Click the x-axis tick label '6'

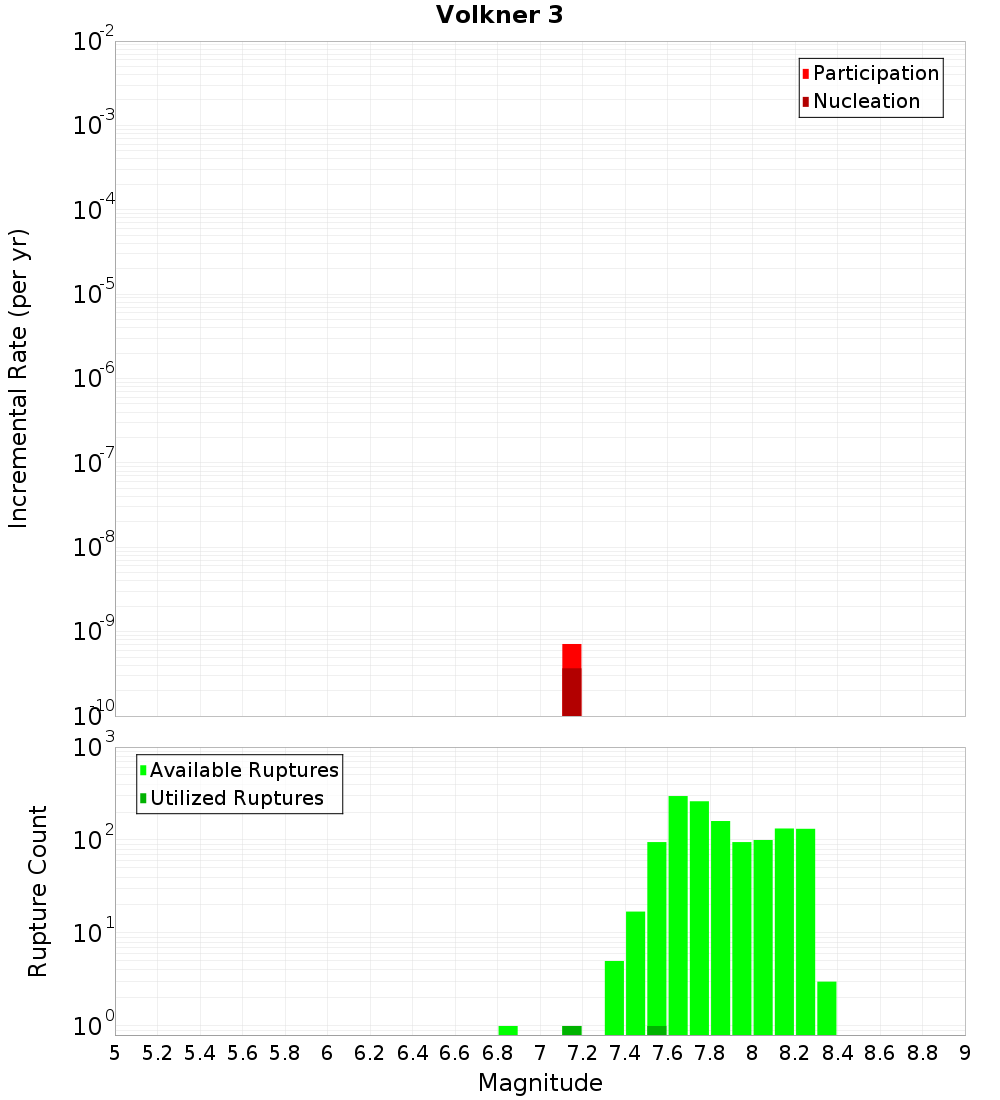tap(327, 1054)
